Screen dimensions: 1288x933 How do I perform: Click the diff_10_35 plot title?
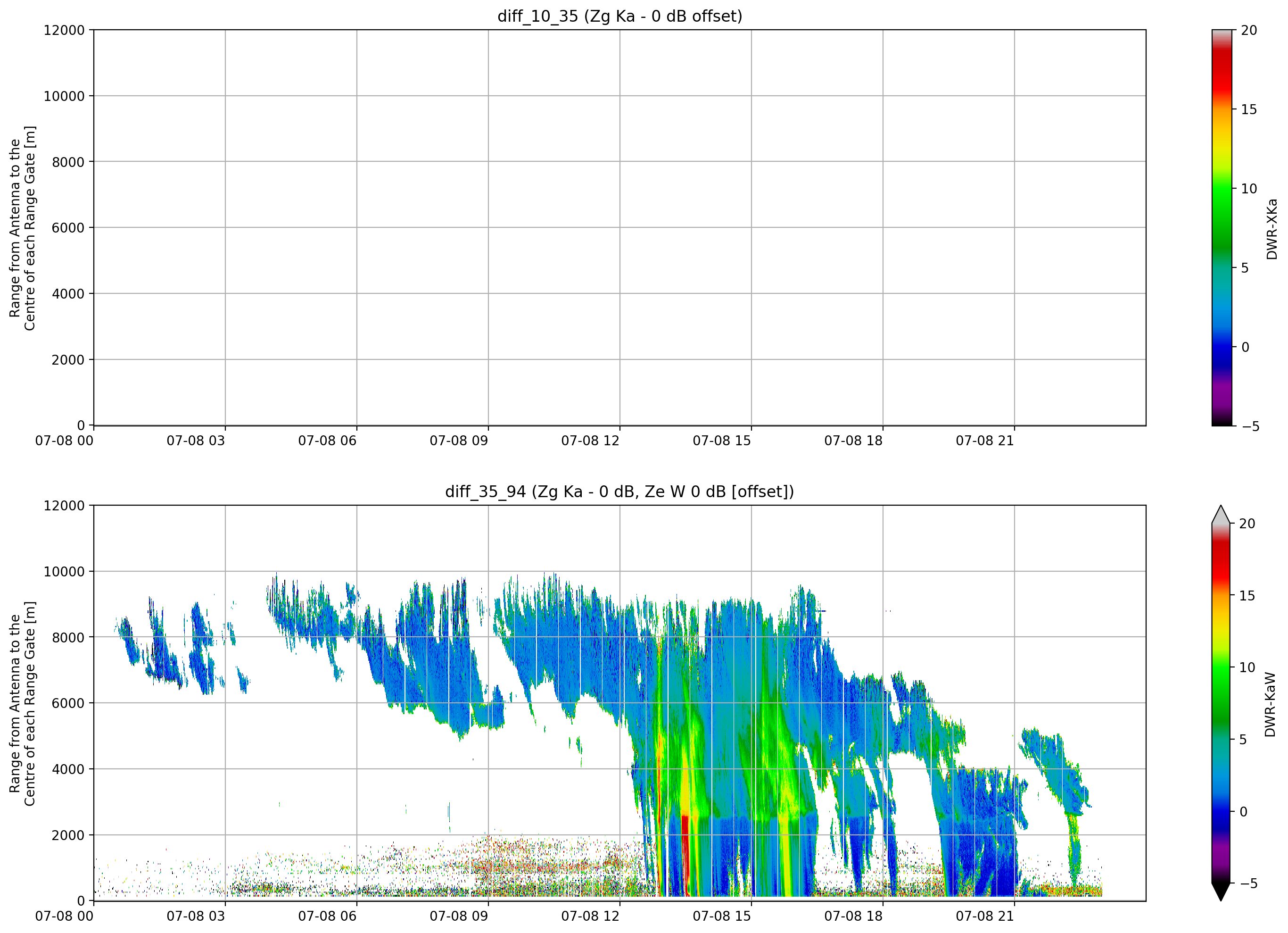(619, 16)
